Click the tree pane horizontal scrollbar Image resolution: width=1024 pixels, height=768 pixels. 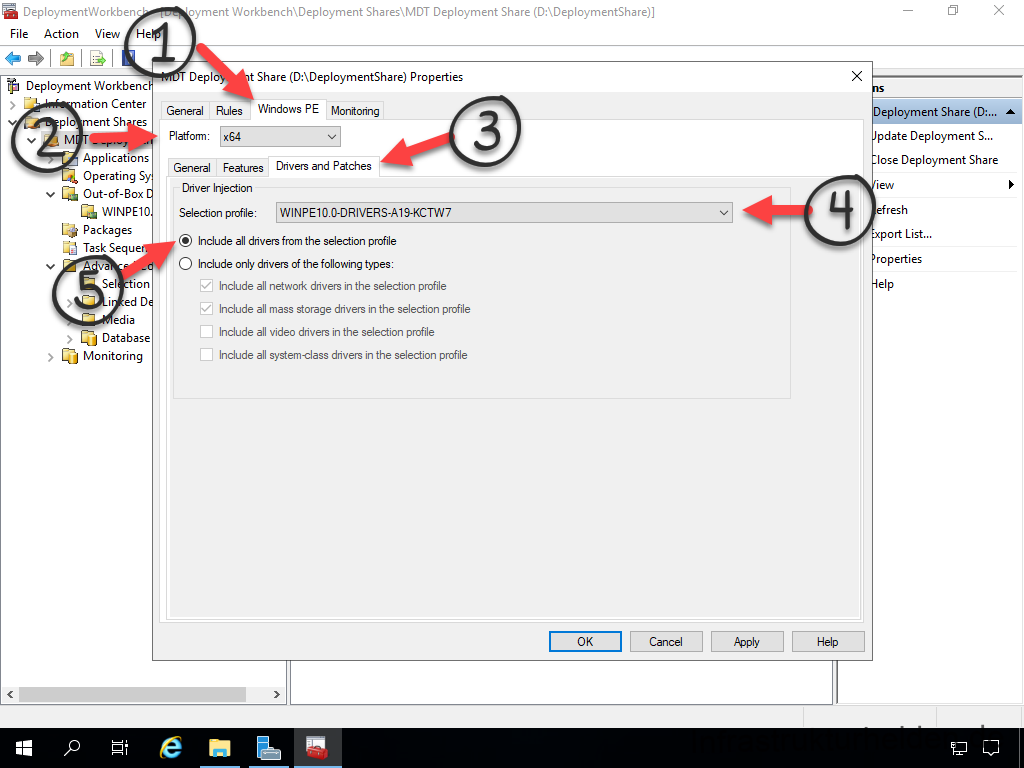[x=133, y=694]
